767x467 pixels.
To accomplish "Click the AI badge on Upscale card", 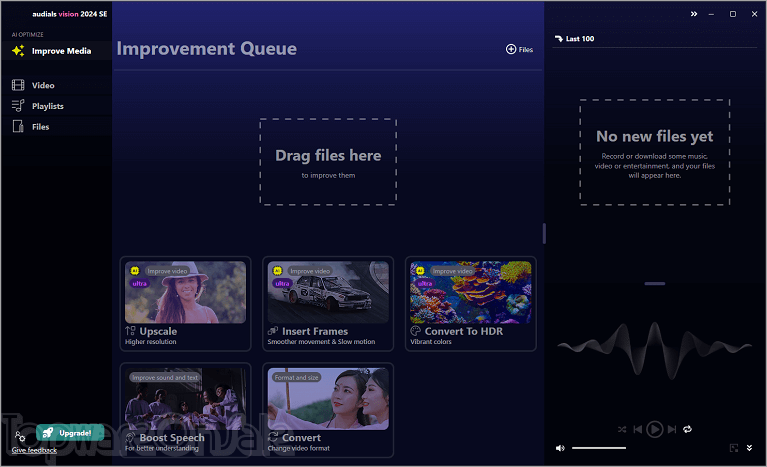I will [135, 271].
